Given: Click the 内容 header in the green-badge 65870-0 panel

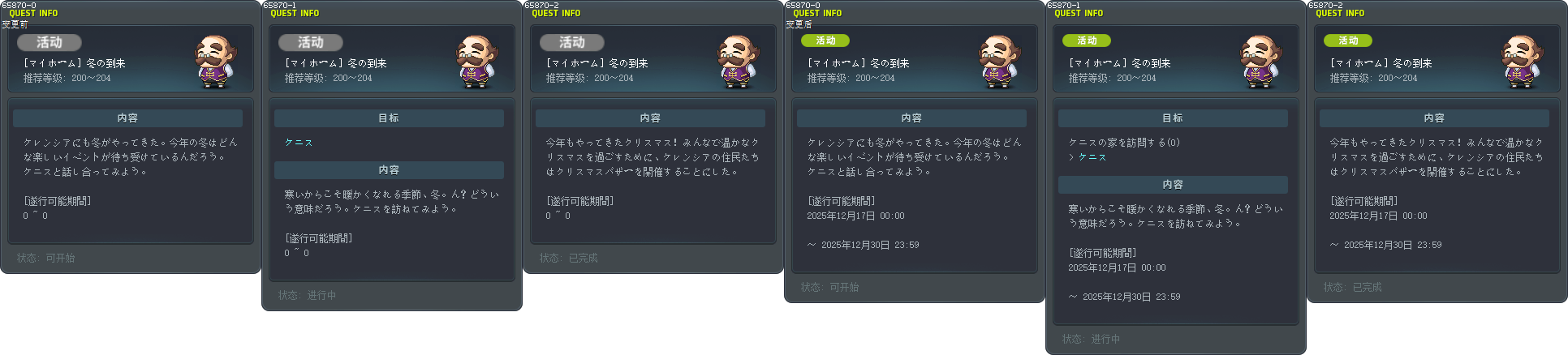Looking at the screenshot, I should pos(911,118).
